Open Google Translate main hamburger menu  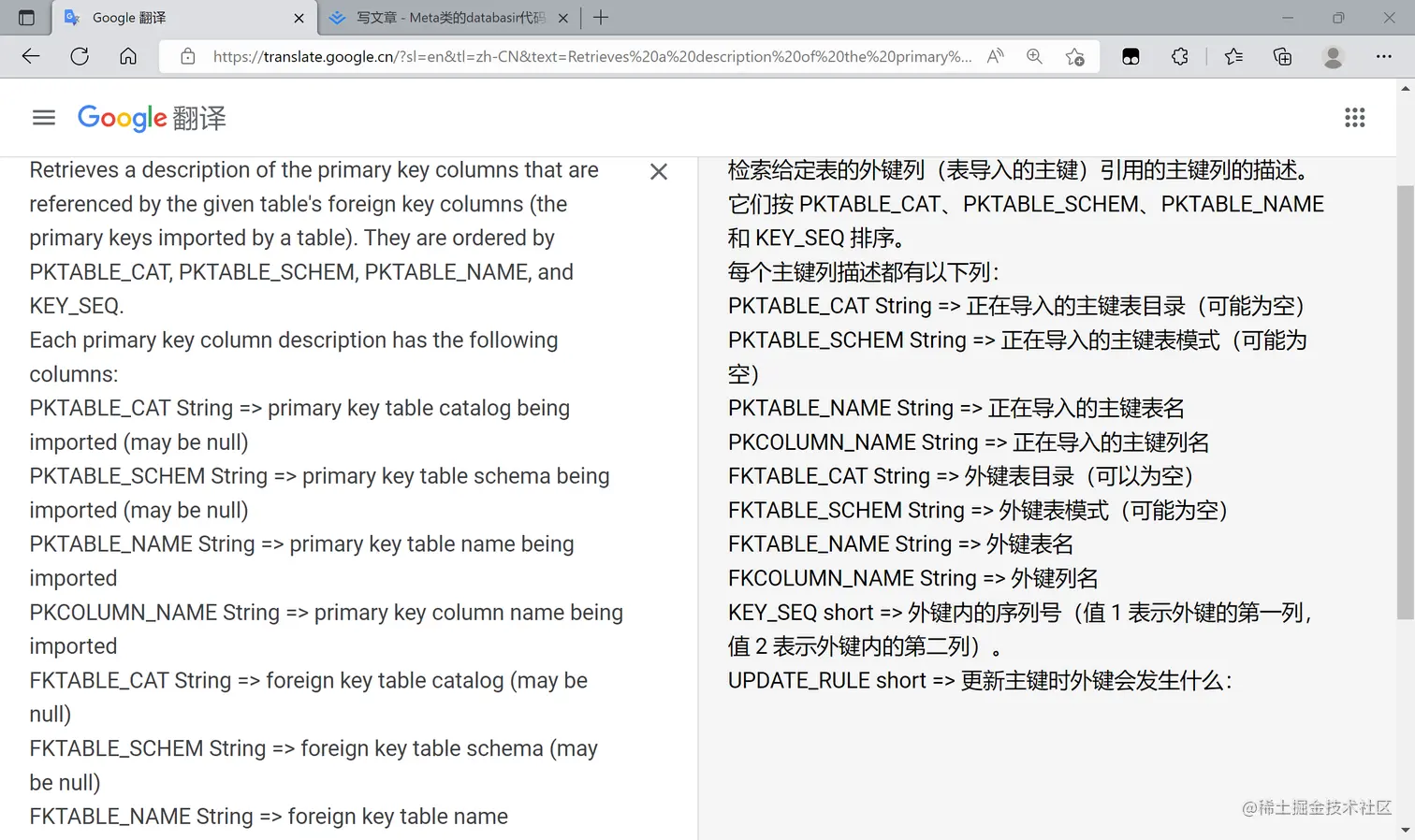44,117
